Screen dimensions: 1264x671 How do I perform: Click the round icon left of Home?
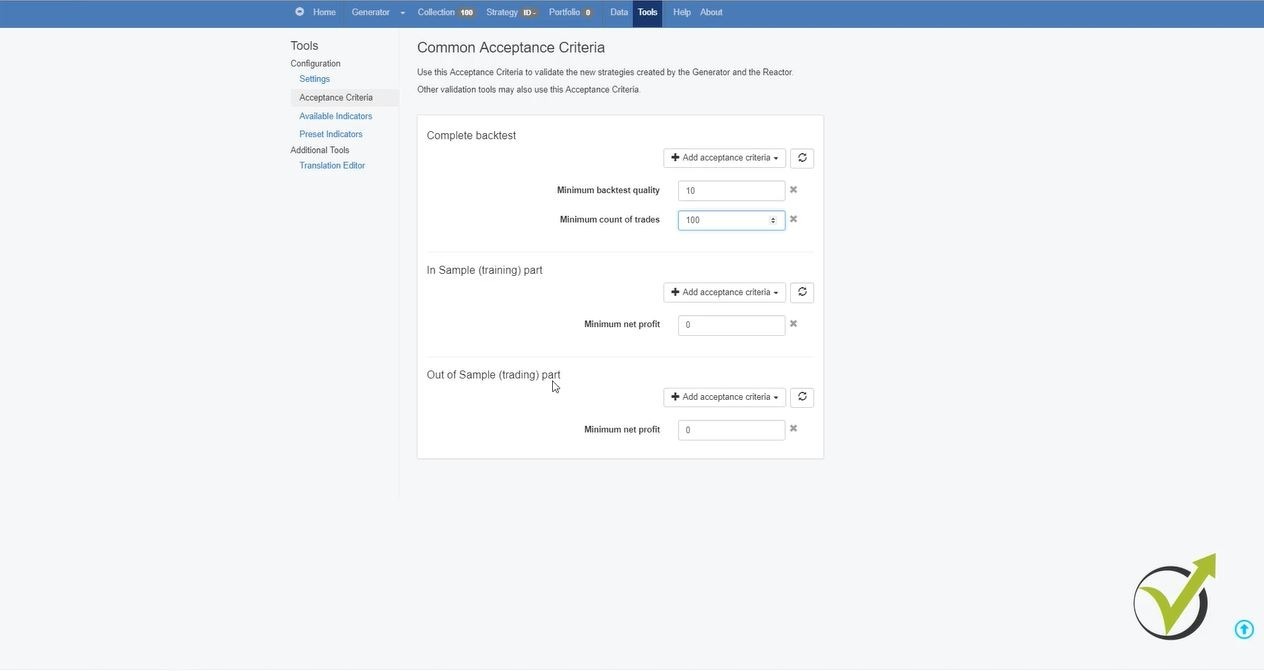[299, 12]
